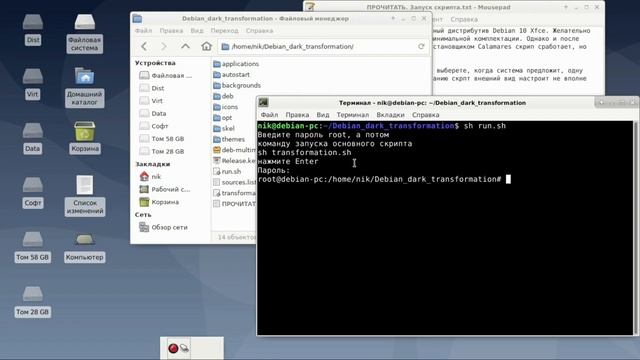The height and width of the screenshot is (360, 640).
Task: Select Файловая система in sidebar devices
Action: pos(166,76)
